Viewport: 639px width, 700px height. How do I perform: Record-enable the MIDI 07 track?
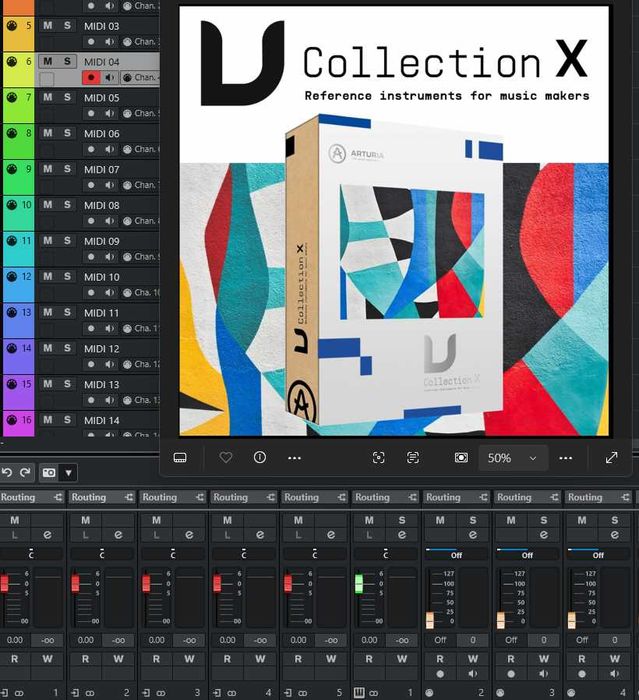(x=92, y=185)
